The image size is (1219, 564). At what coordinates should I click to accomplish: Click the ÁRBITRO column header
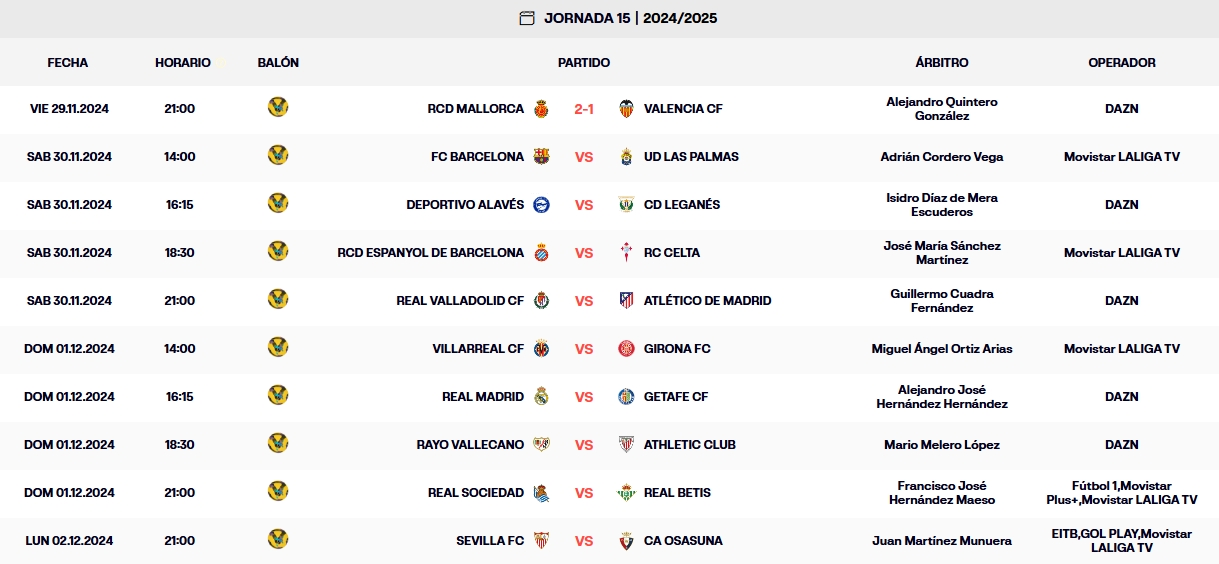[x=942, y=62]
